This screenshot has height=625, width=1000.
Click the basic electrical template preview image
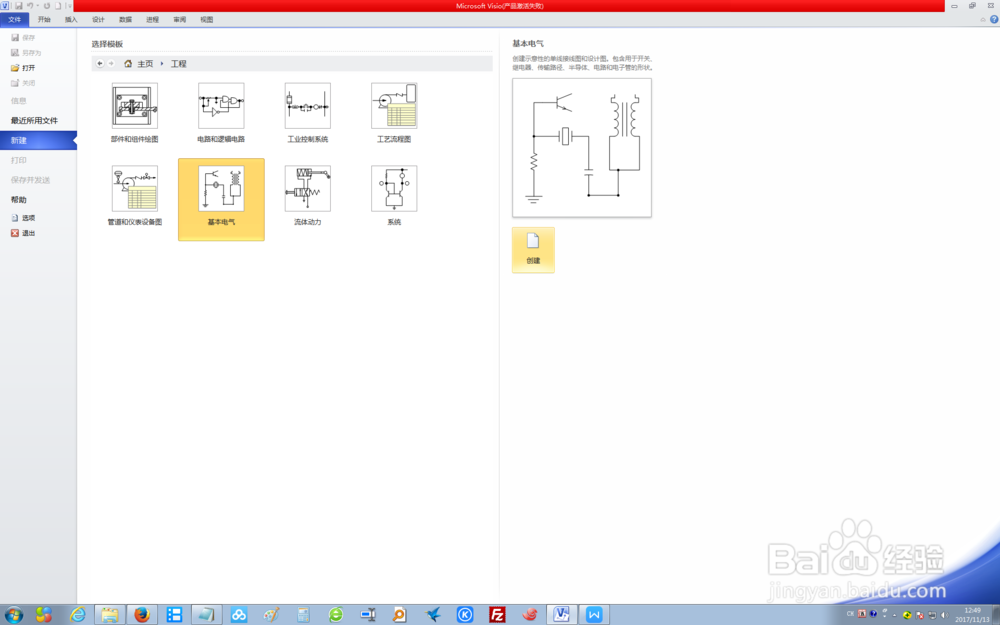(582, 147)
